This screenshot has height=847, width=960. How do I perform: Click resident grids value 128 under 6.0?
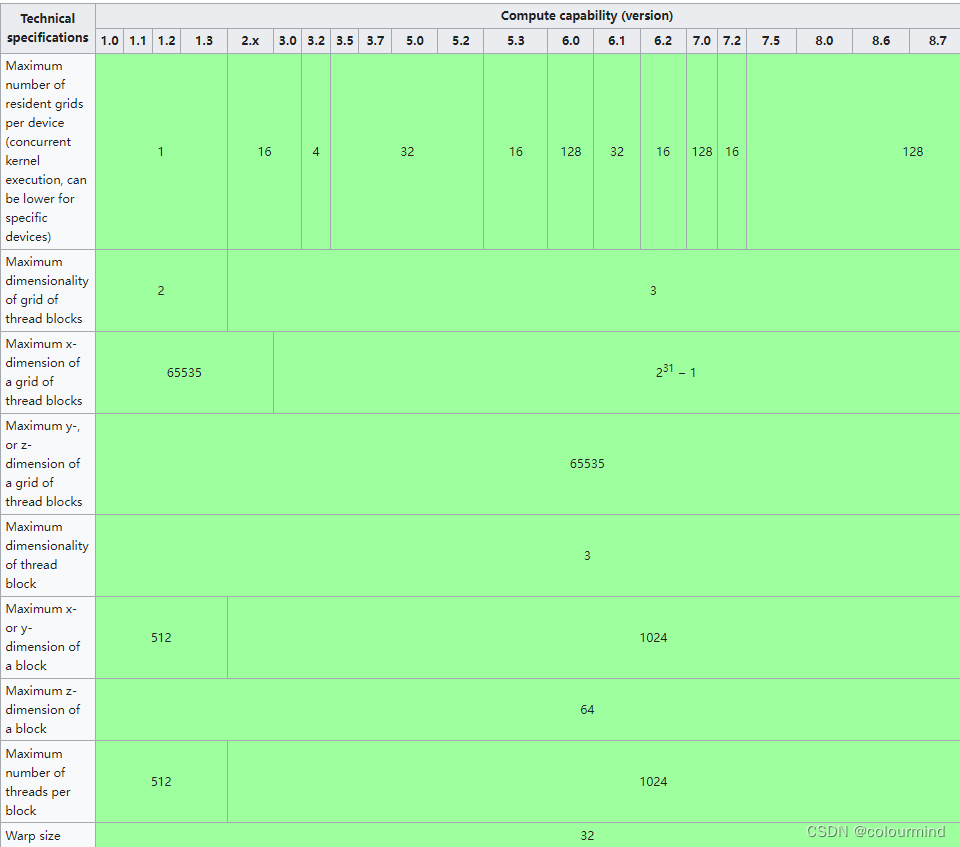pos(571,151)
